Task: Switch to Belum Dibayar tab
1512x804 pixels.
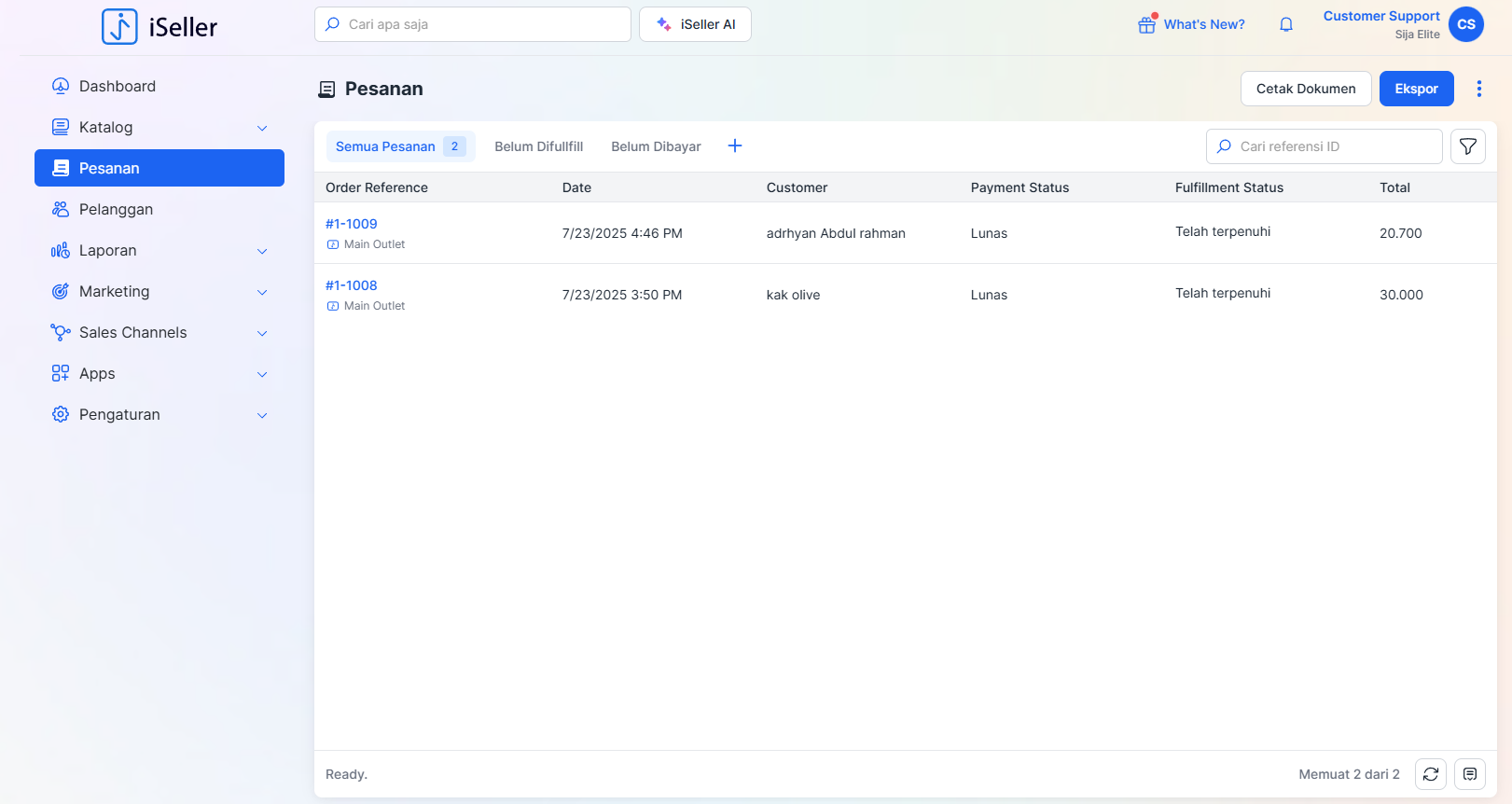Action: pos(656,146)
